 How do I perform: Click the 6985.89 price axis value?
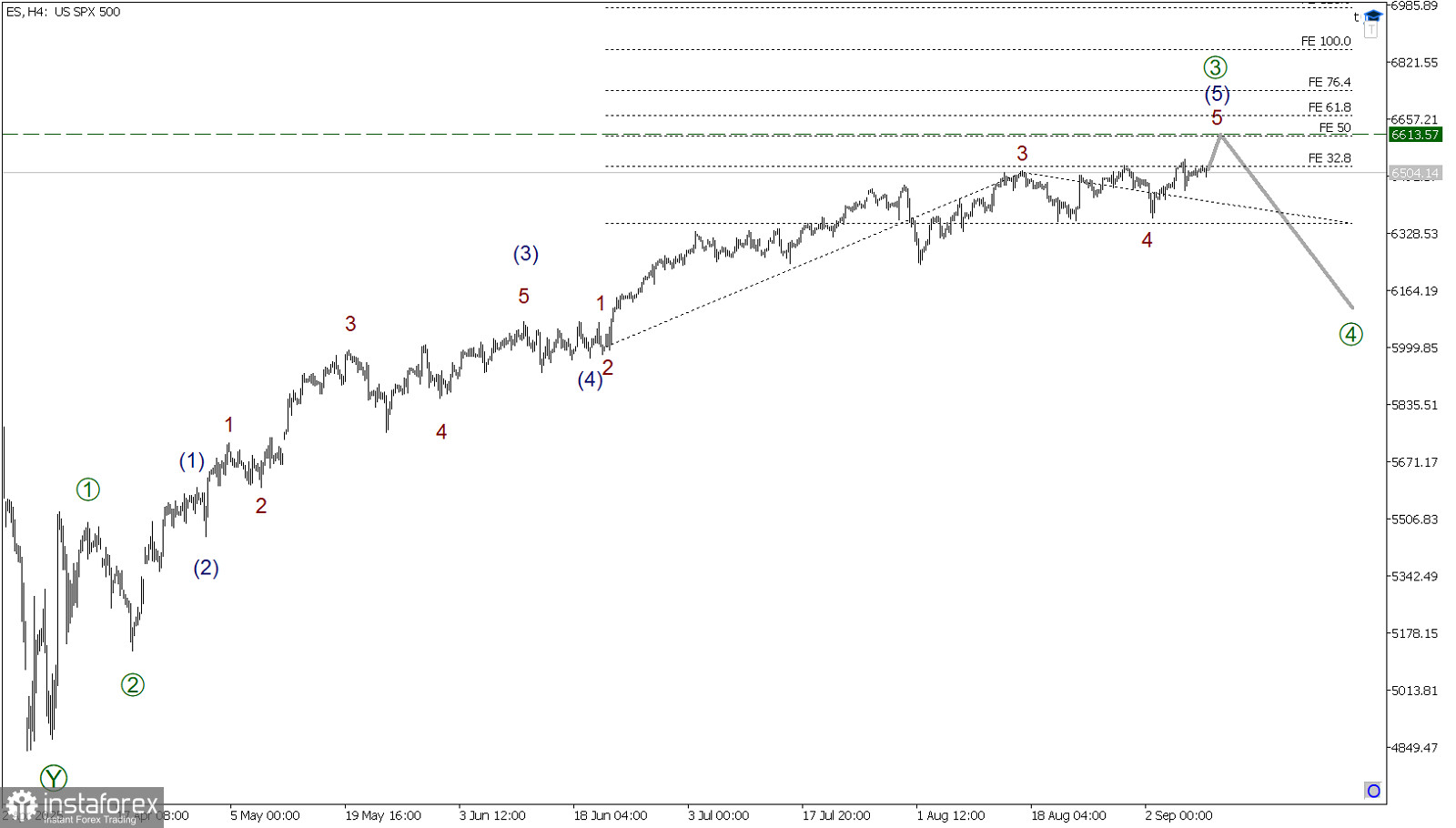pos(1414,5)
